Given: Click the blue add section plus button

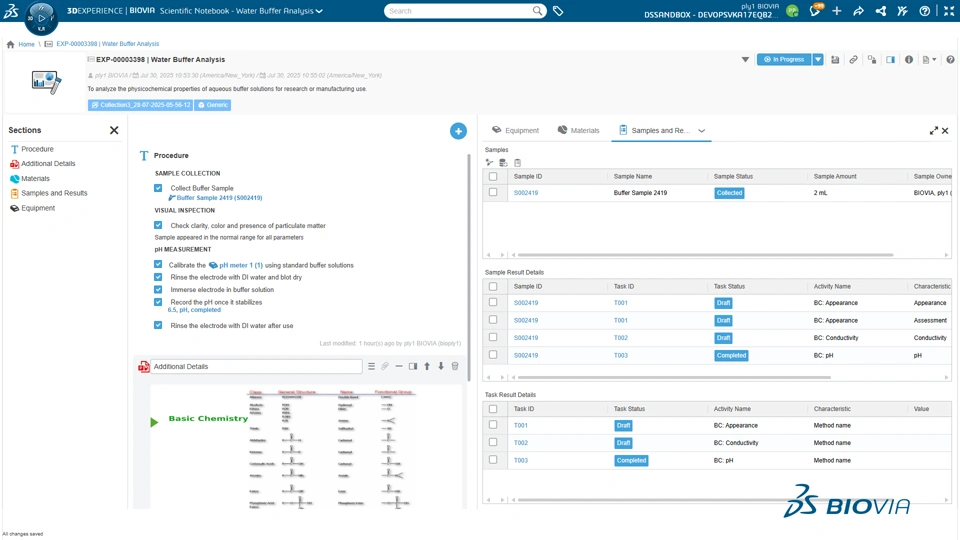Looking at the screenshot, I should point(458,131).
